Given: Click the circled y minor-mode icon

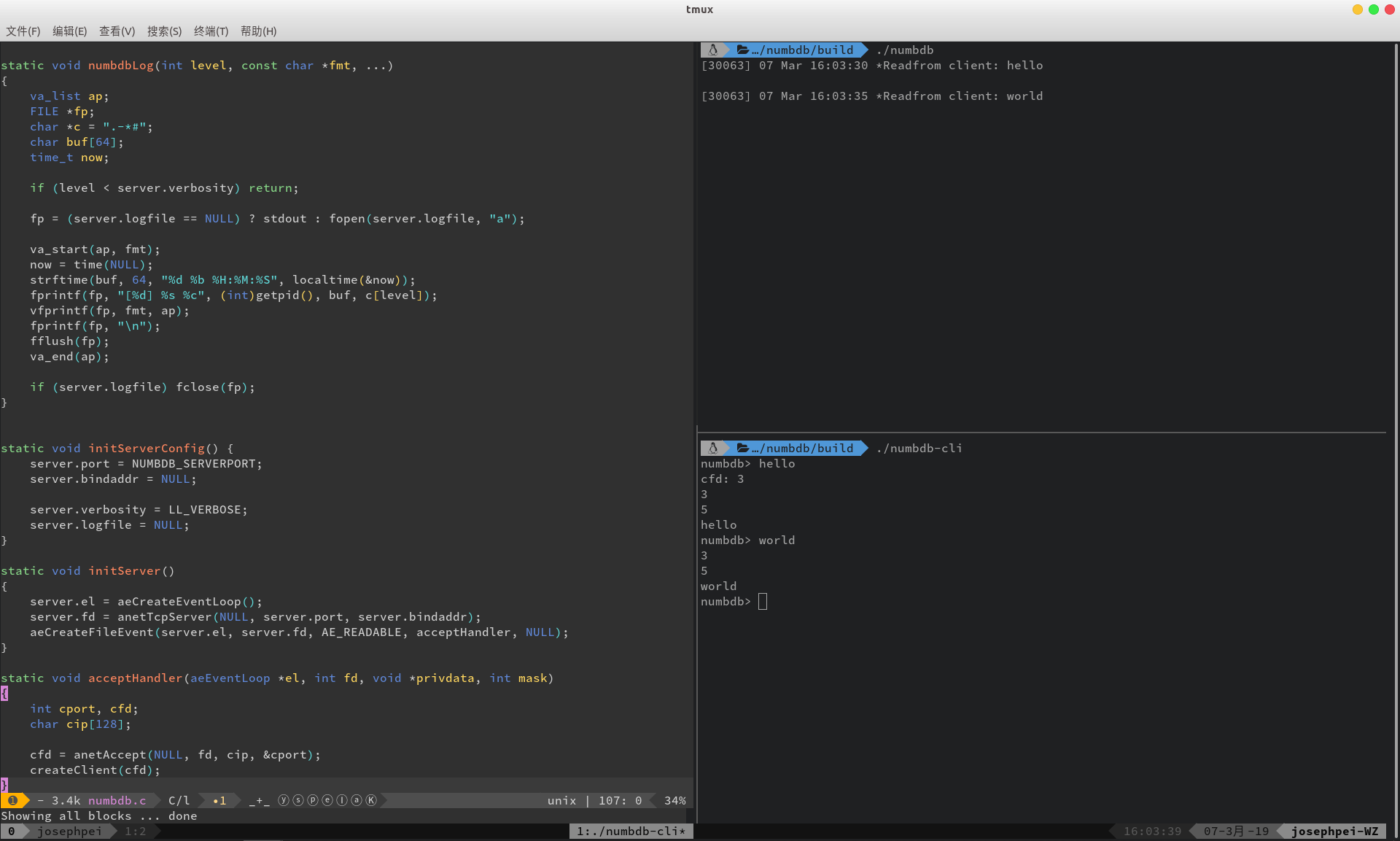Looking at the screenshot, I should 284,800.
